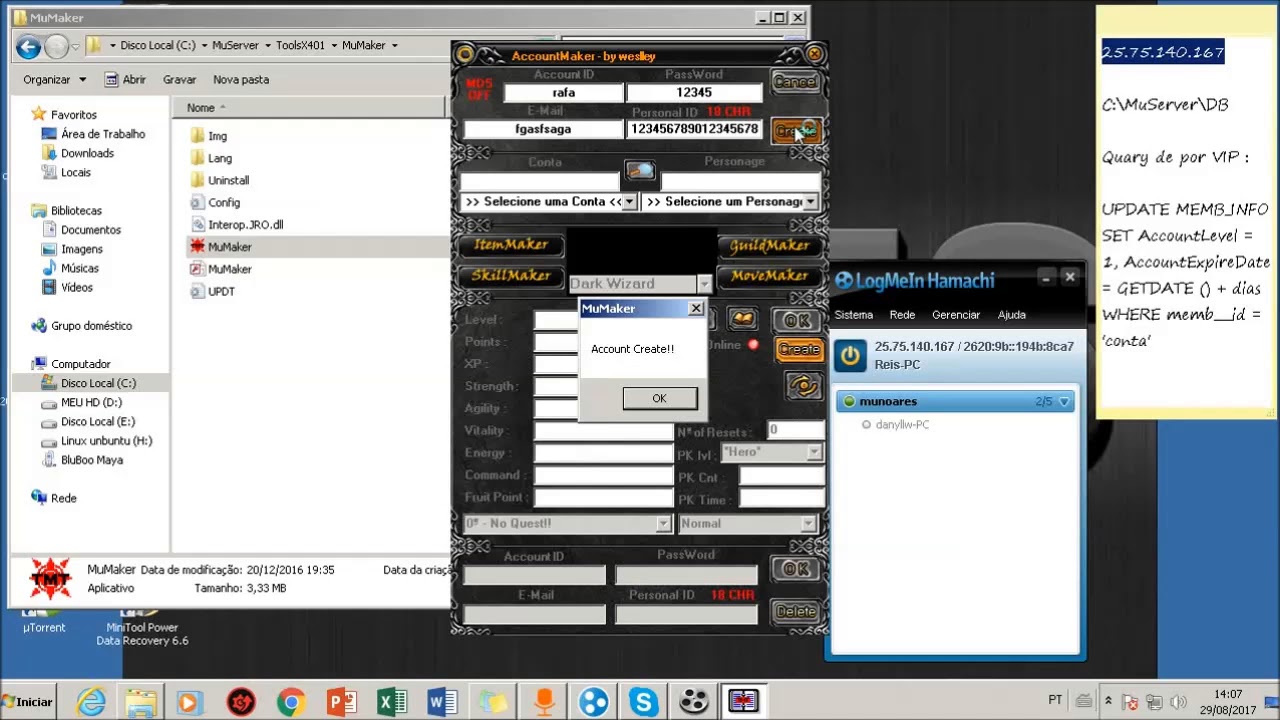Click the volume icon in the system tray
Viewport: 1280px width, 720px height.
(x=1177, y=702)
